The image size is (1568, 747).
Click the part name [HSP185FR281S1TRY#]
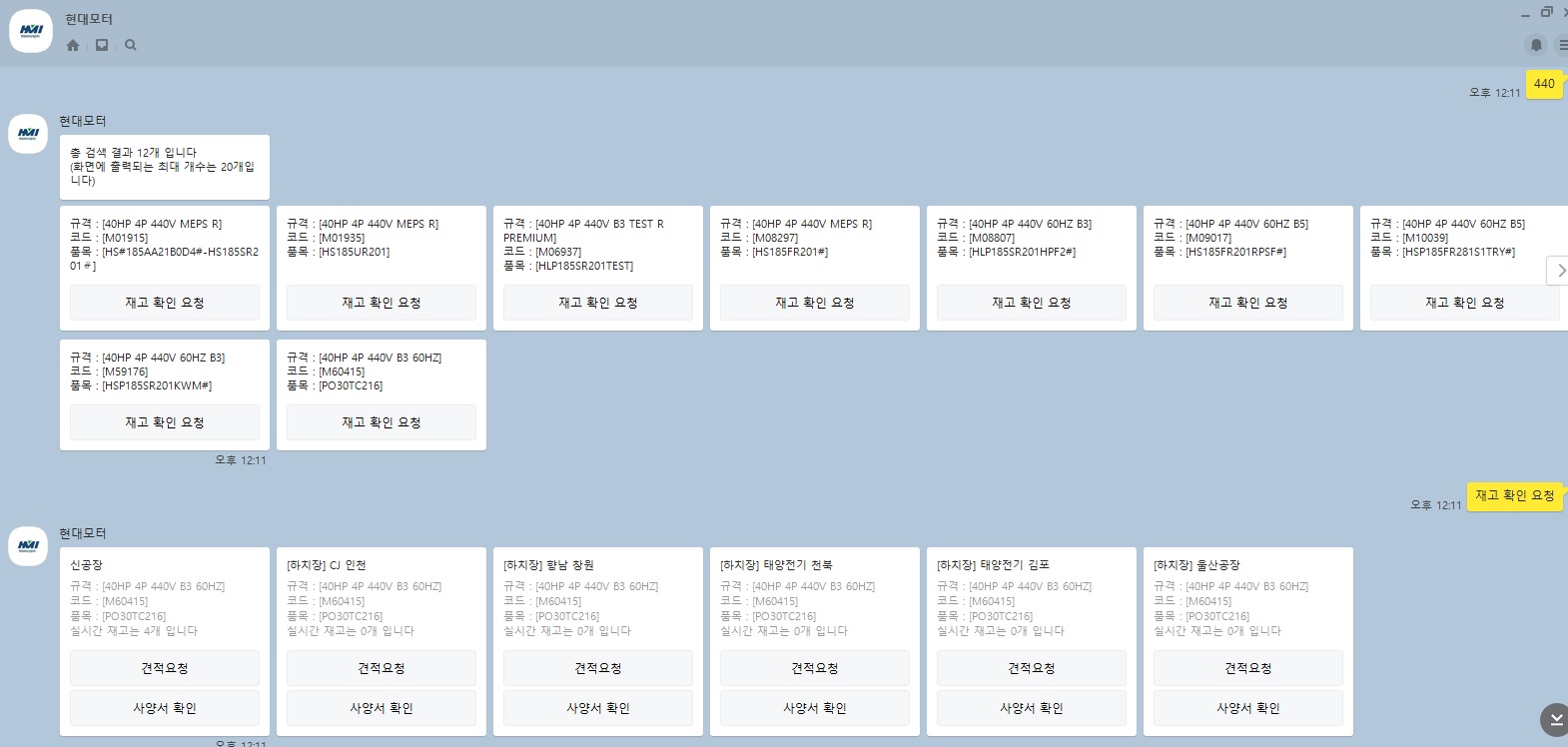coord(1459,252)
